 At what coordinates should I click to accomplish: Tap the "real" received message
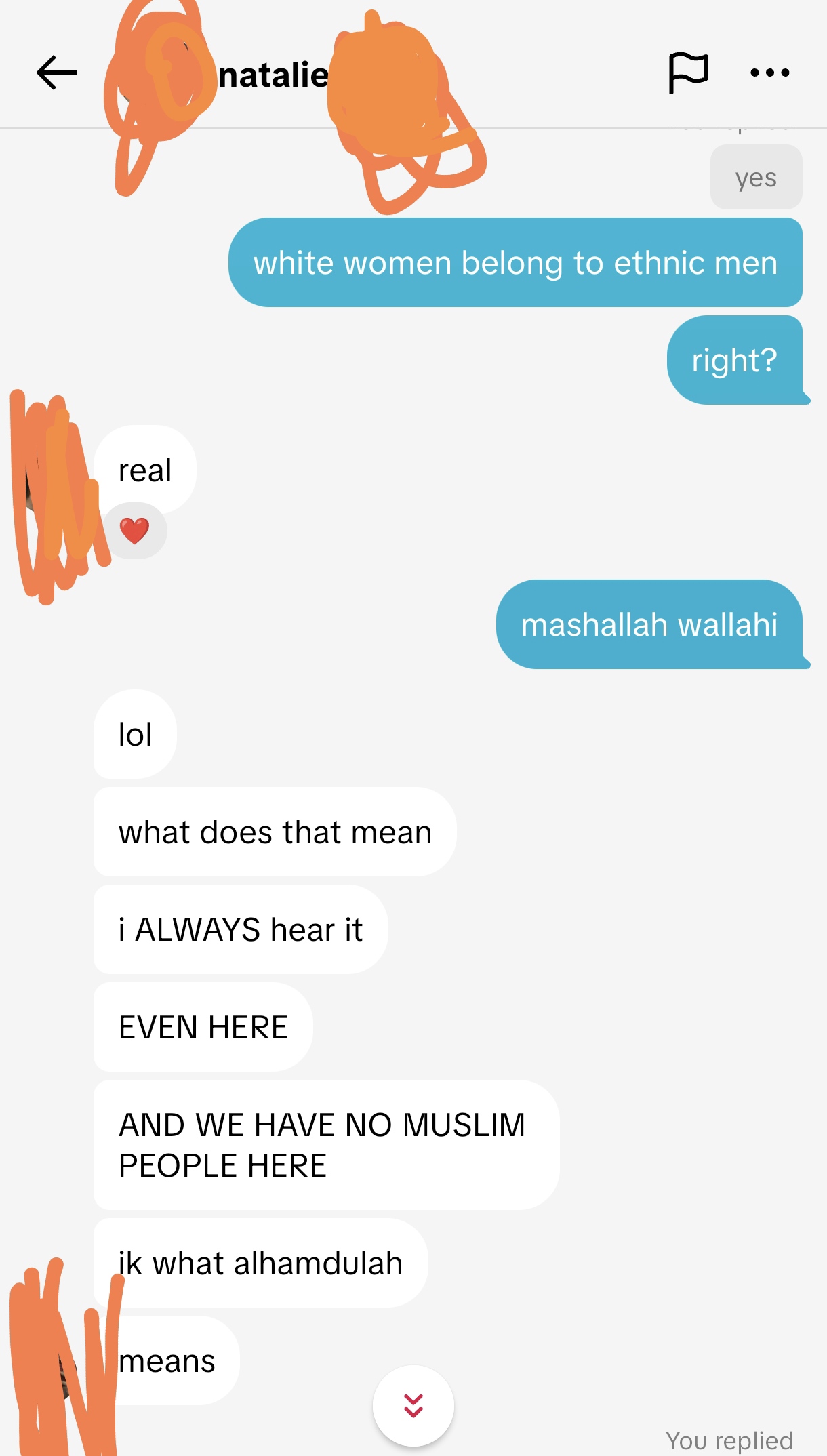click(x=145, y=470)
